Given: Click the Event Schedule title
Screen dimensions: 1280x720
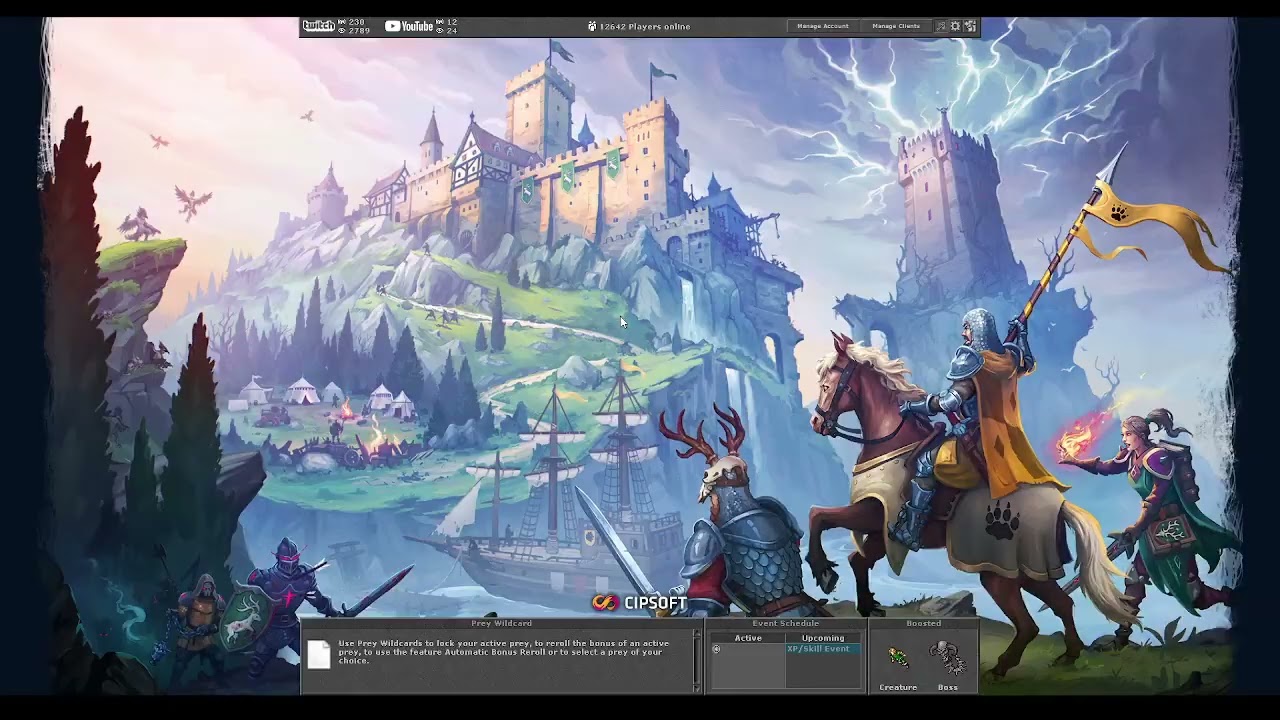Looking at the screenshot, I should [785, 623].
